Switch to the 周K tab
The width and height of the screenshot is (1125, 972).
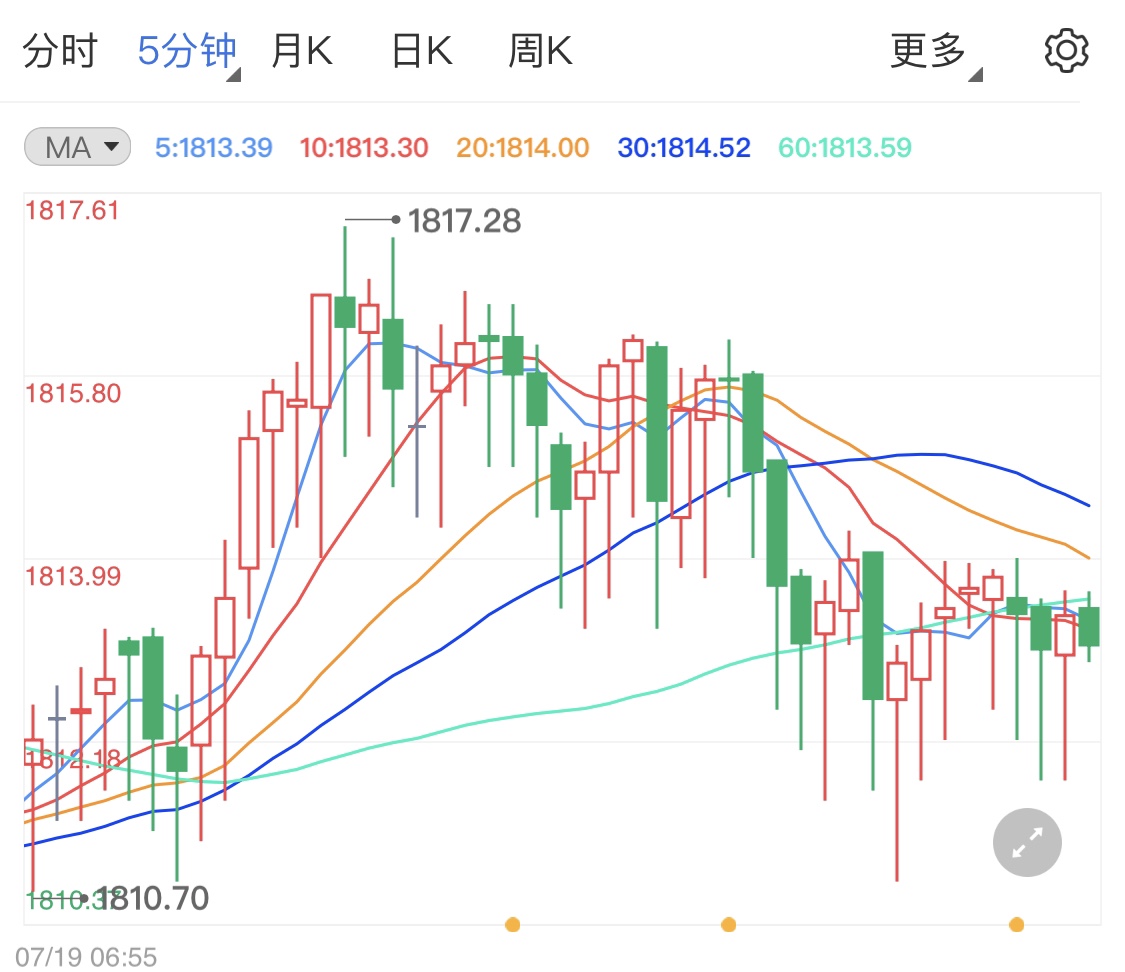click(540, 51)
